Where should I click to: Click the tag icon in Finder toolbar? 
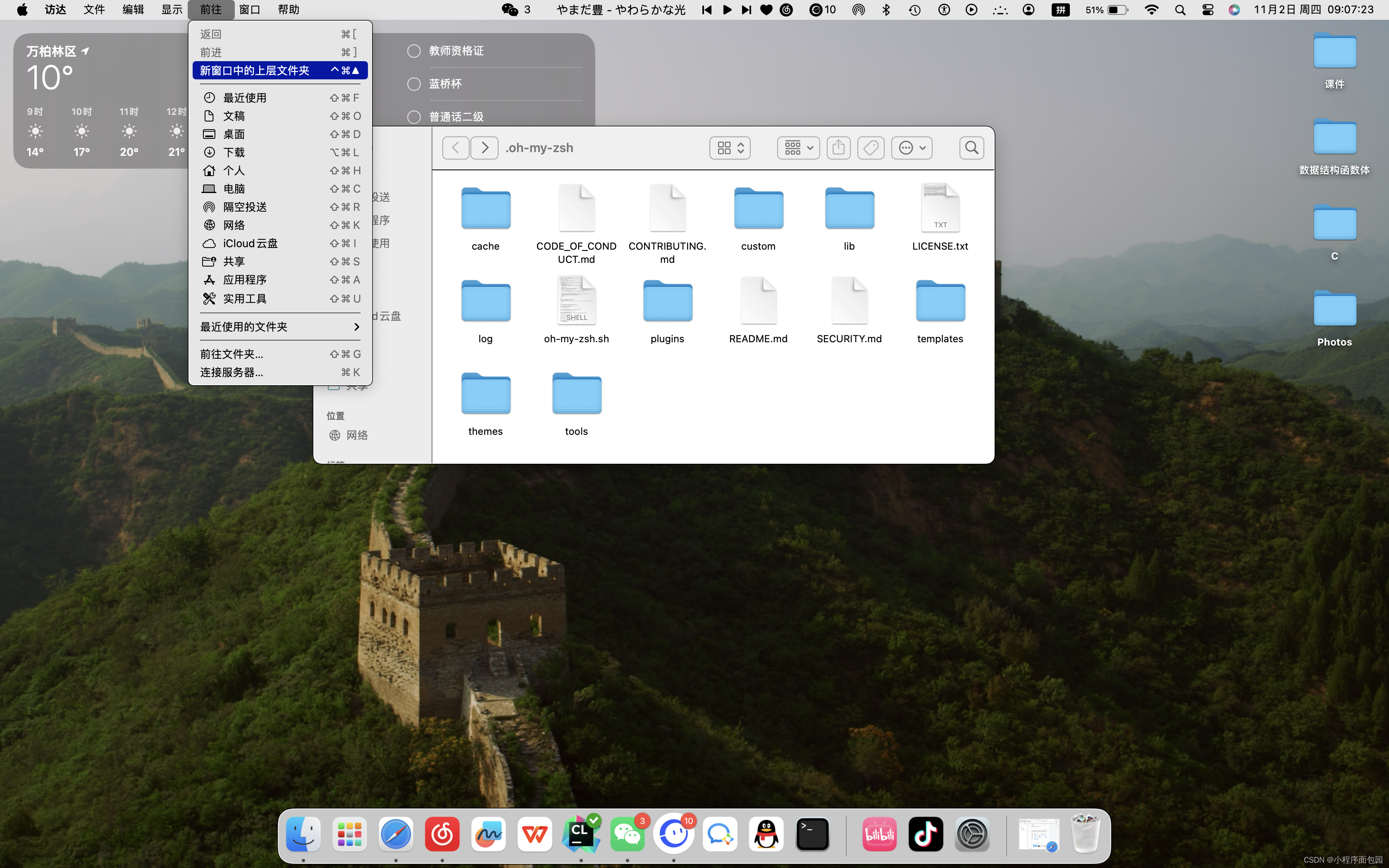[x=871, y=148]
